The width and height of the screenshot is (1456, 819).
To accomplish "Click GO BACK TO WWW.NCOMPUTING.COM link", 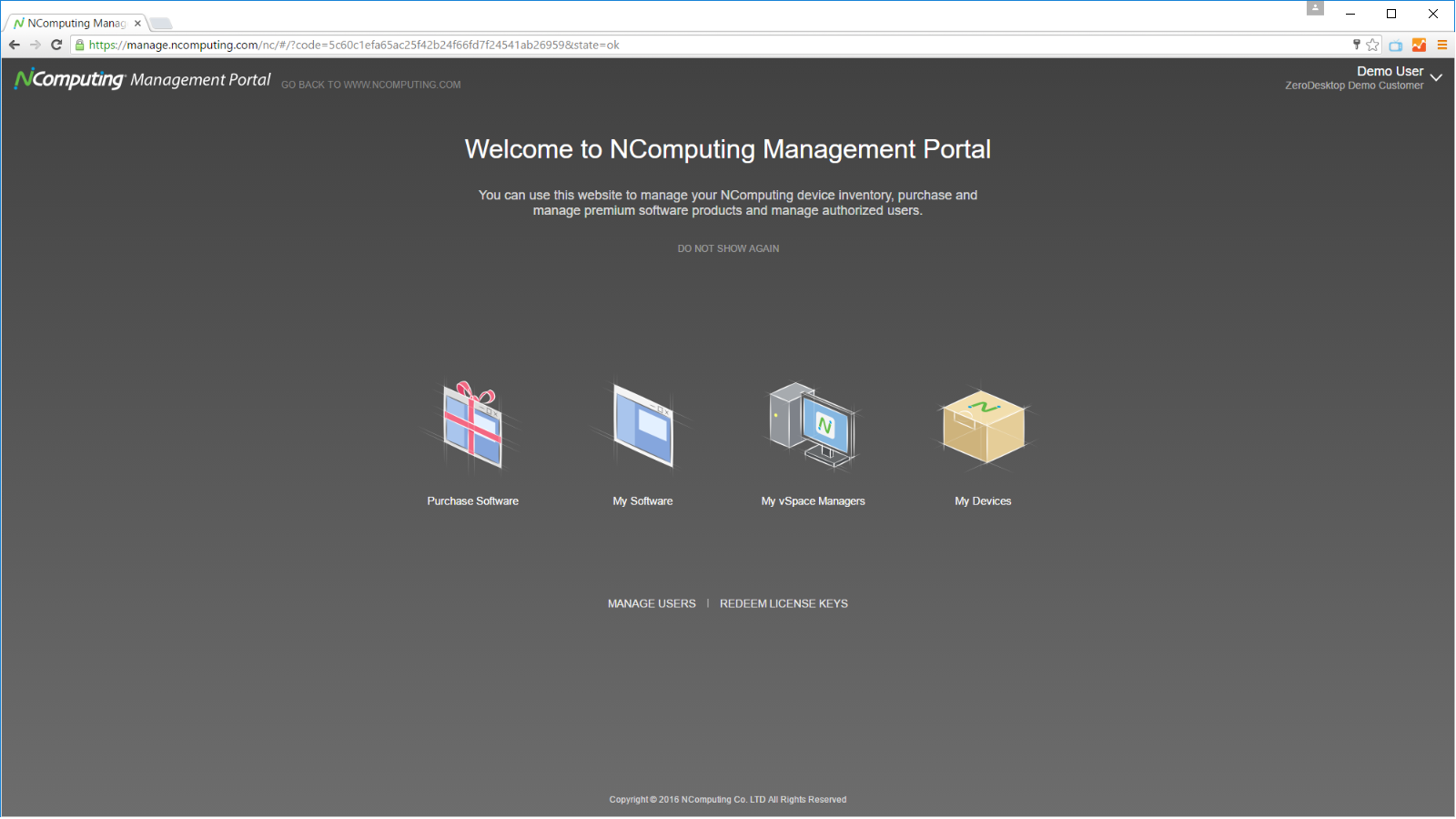I will 371,85.
